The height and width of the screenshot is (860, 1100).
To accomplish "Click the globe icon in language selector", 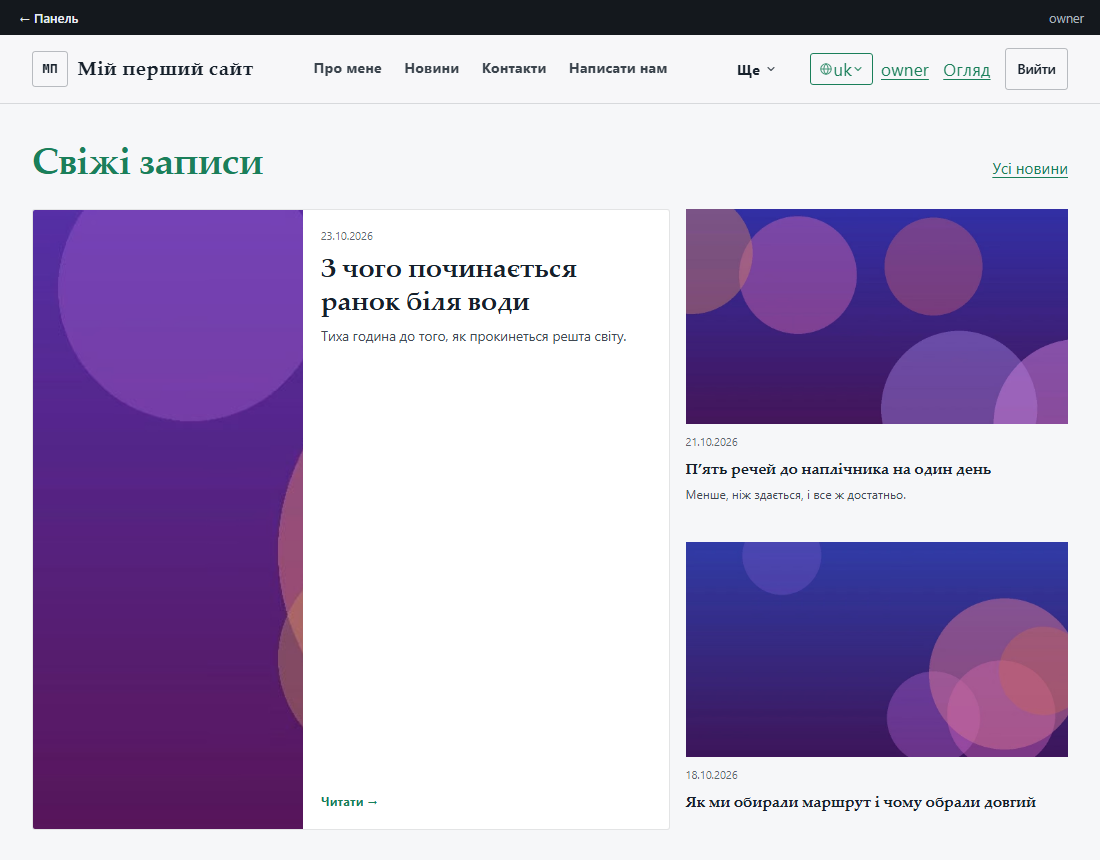I will [826, 69].
